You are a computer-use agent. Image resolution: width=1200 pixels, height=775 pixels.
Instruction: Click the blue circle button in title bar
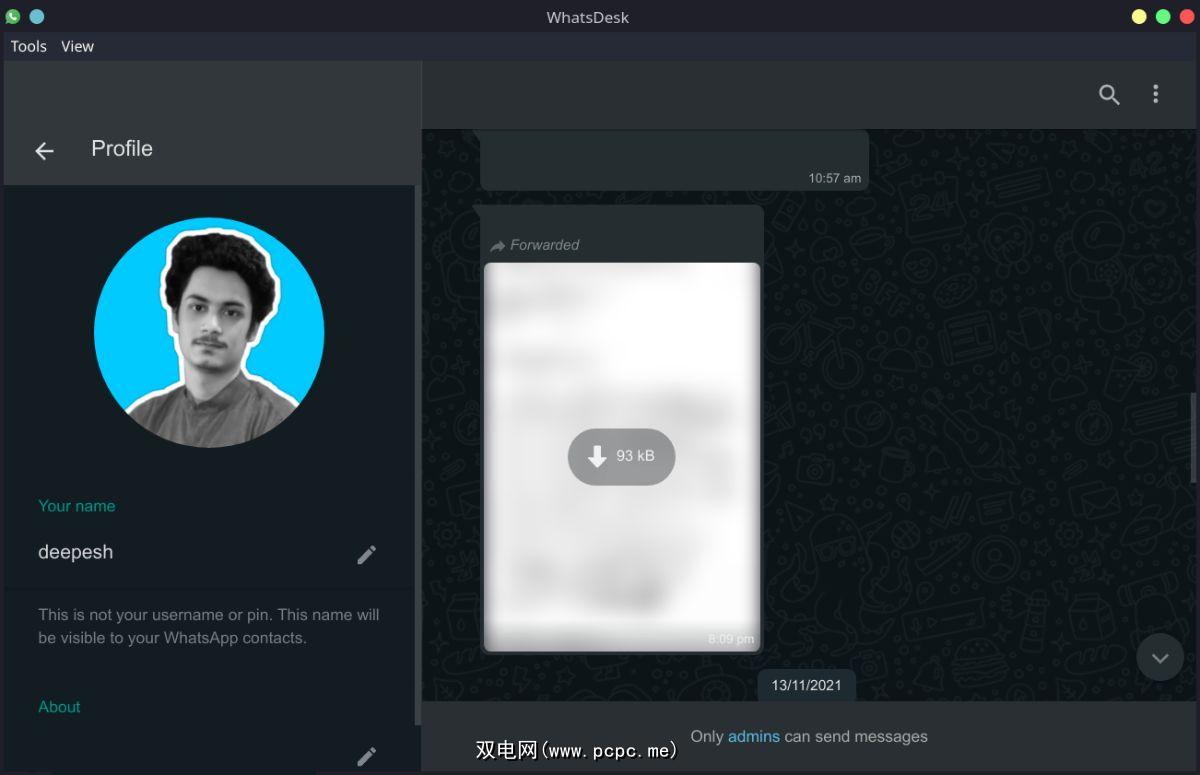tap(36, 16)
